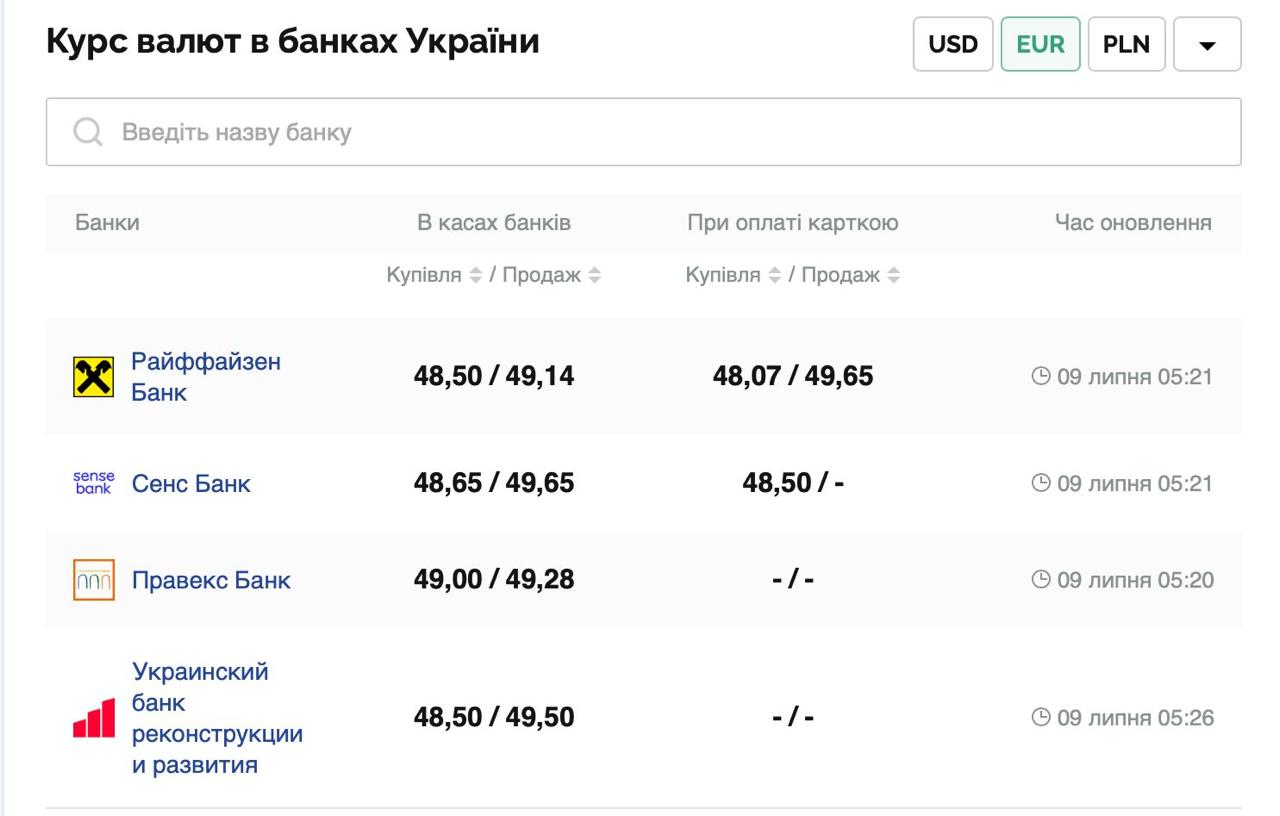This screenshot has height=816, width=1280.
Task: Click the Сенс Банк logo icon
Action: pyautogui.click(x=92, y=483)
